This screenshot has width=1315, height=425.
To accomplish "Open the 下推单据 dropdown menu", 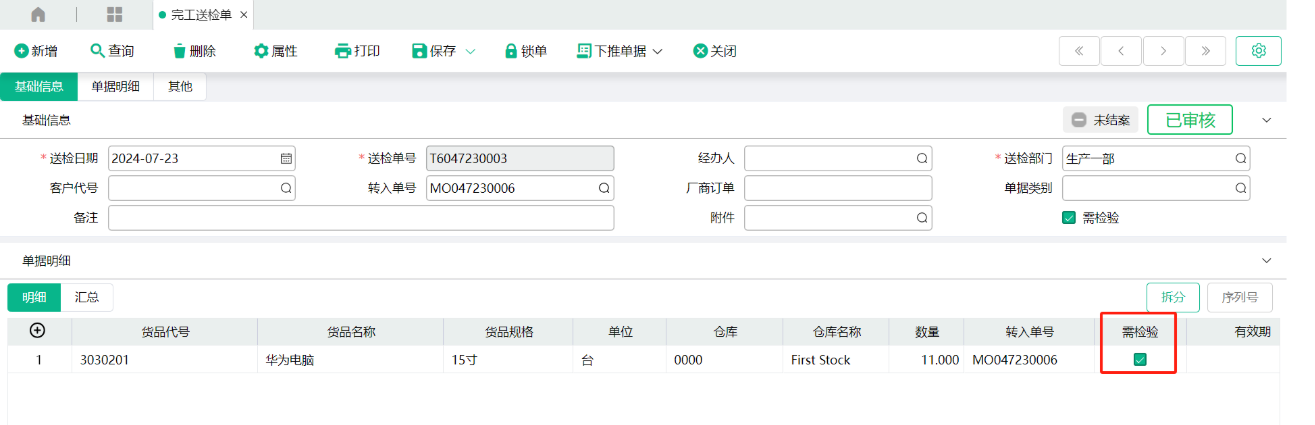I will click(x=620, y=51).
